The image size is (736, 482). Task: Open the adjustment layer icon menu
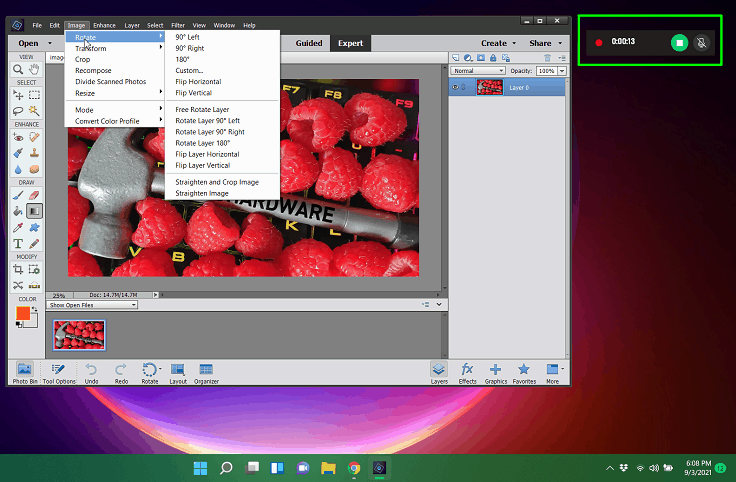[468, 58]
